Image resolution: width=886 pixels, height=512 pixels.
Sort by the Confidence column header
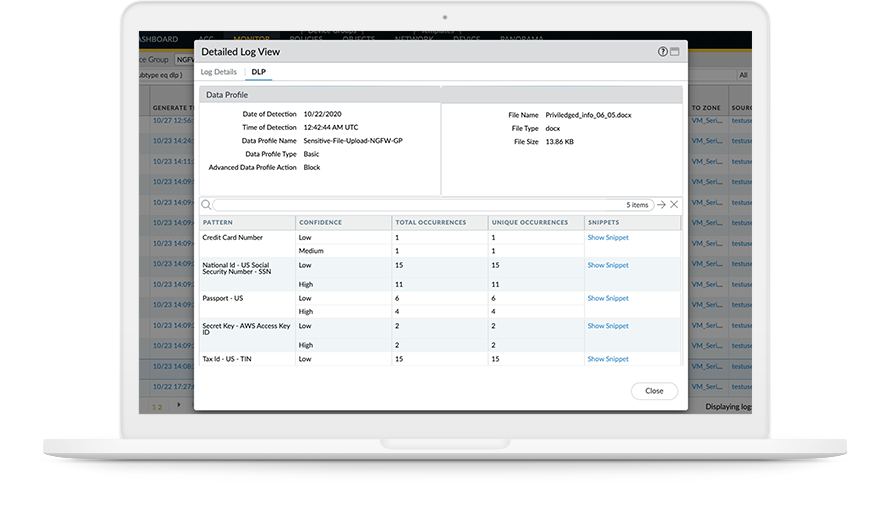pyautogui.click(x=320, y=222)
